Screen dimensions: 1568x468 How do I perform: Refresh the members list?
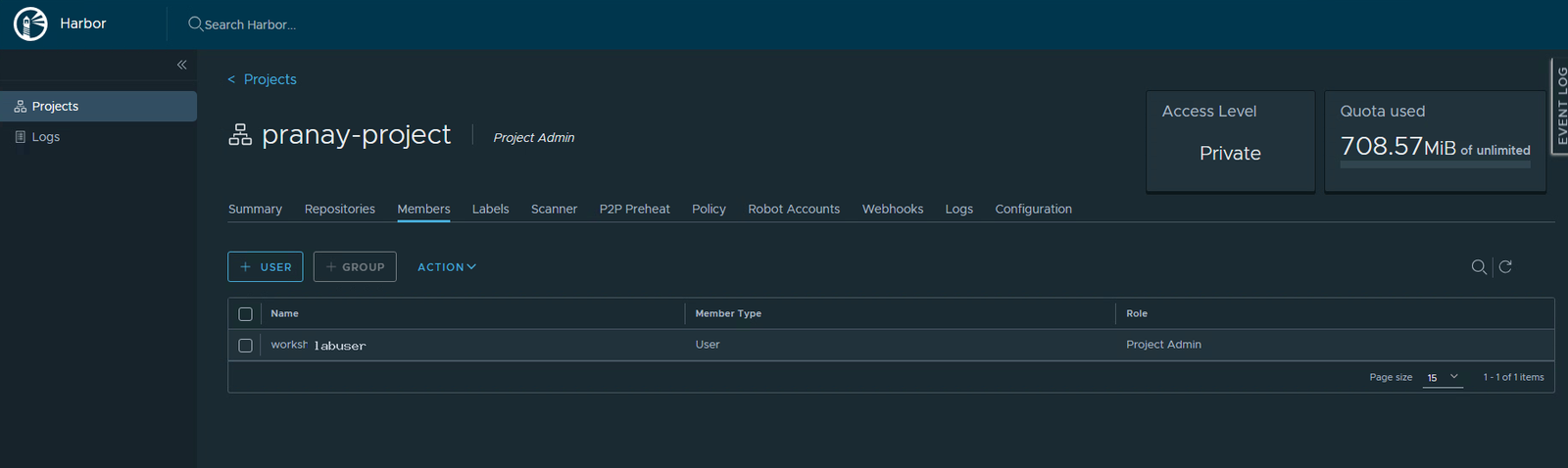pyautogui.click(x=1505, y=266)
